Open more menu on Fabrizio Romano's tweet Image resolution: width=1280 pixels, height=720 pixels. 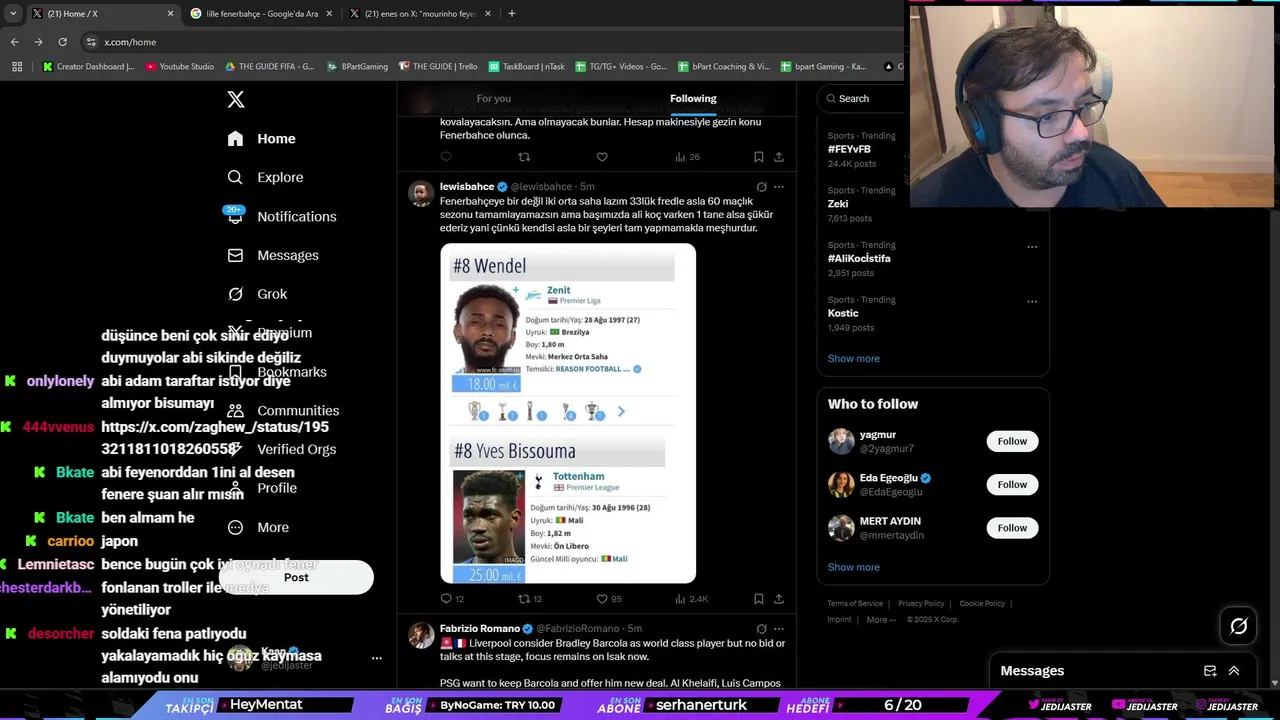tap(779, 629)
